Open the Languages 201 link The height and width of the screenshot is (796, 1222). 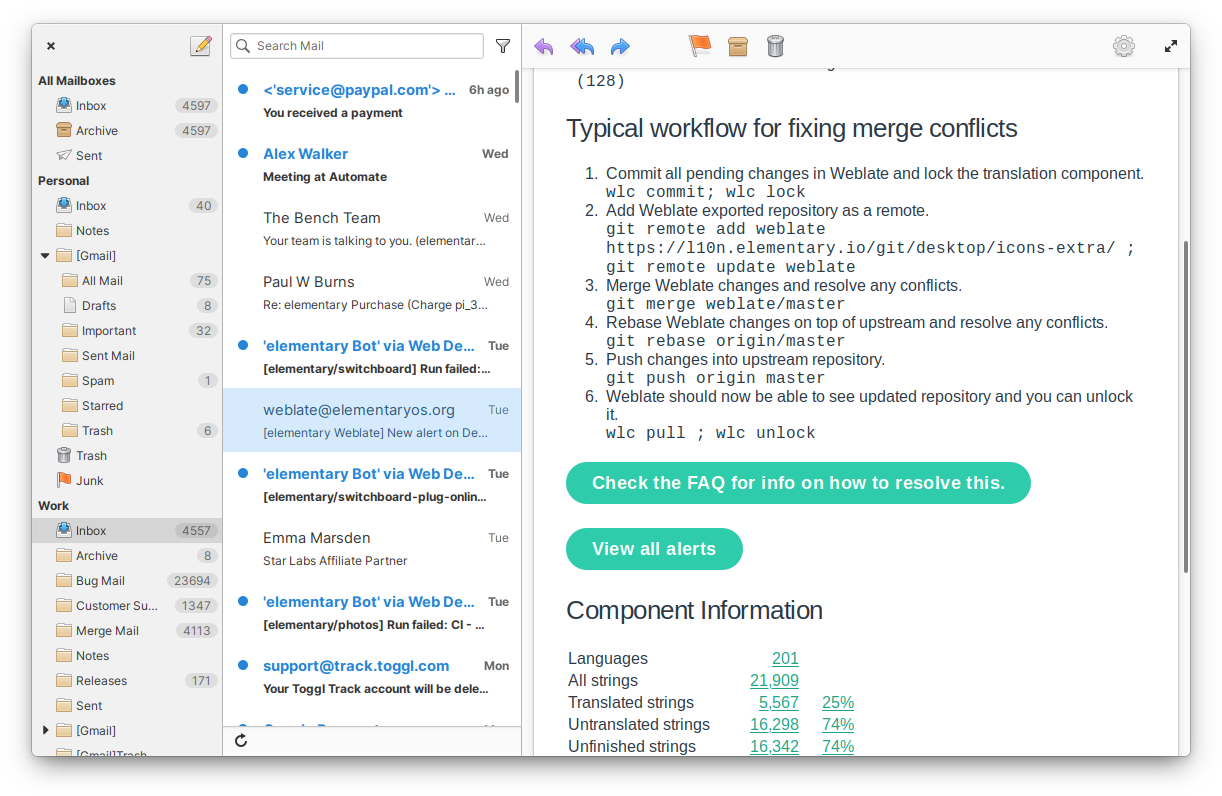[785, 659]
